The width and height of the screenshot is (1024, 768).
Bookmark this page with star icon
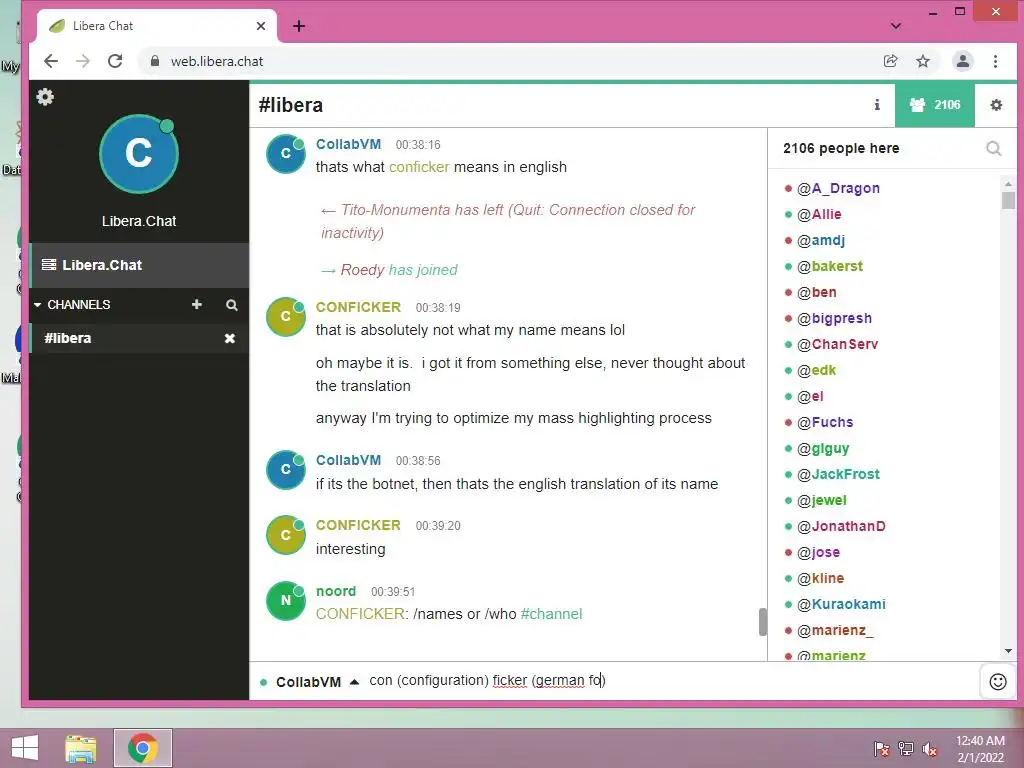pos(923,61)
